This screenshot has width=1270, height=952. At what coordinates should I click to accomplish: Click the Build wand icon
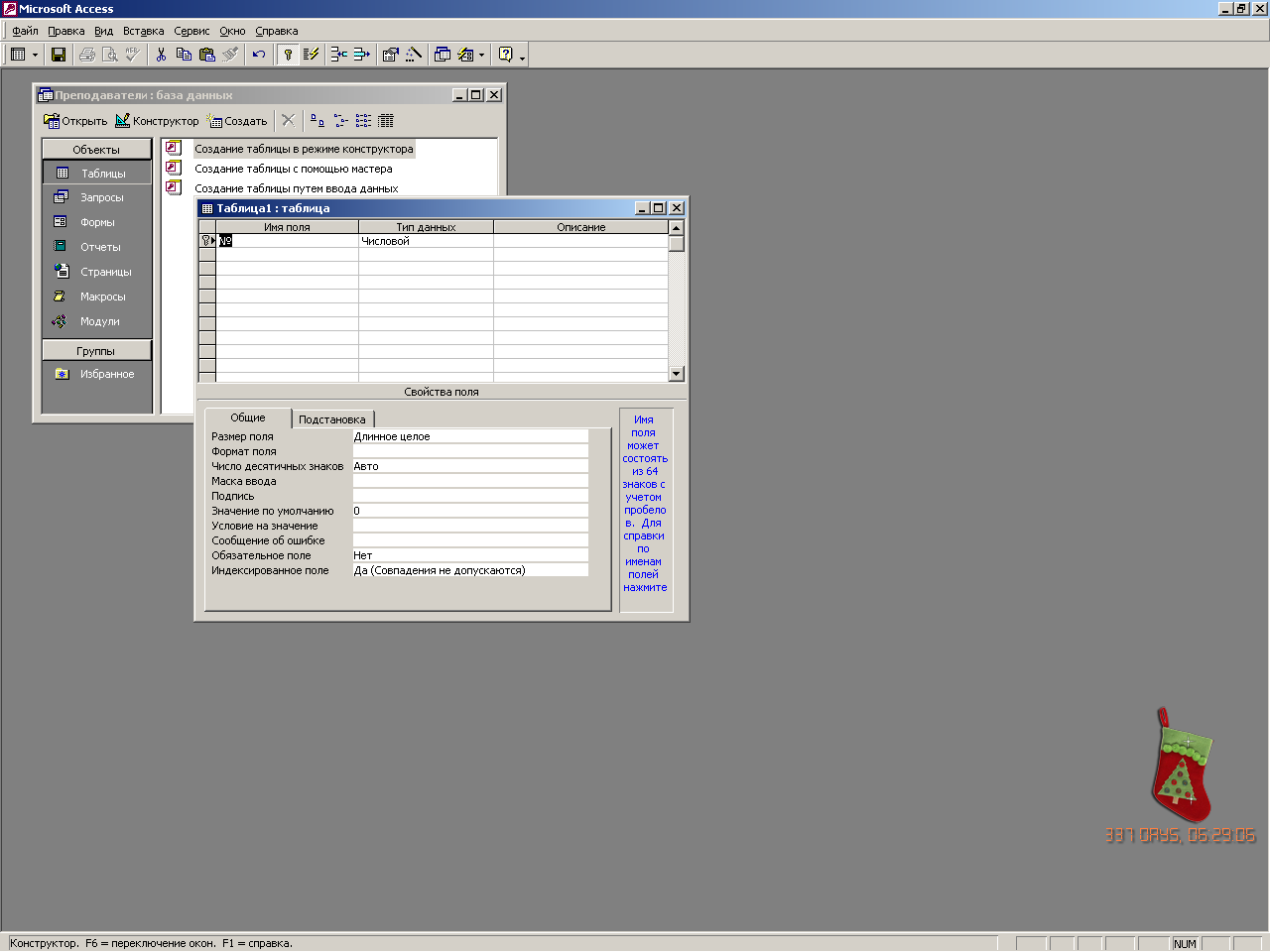414,55
